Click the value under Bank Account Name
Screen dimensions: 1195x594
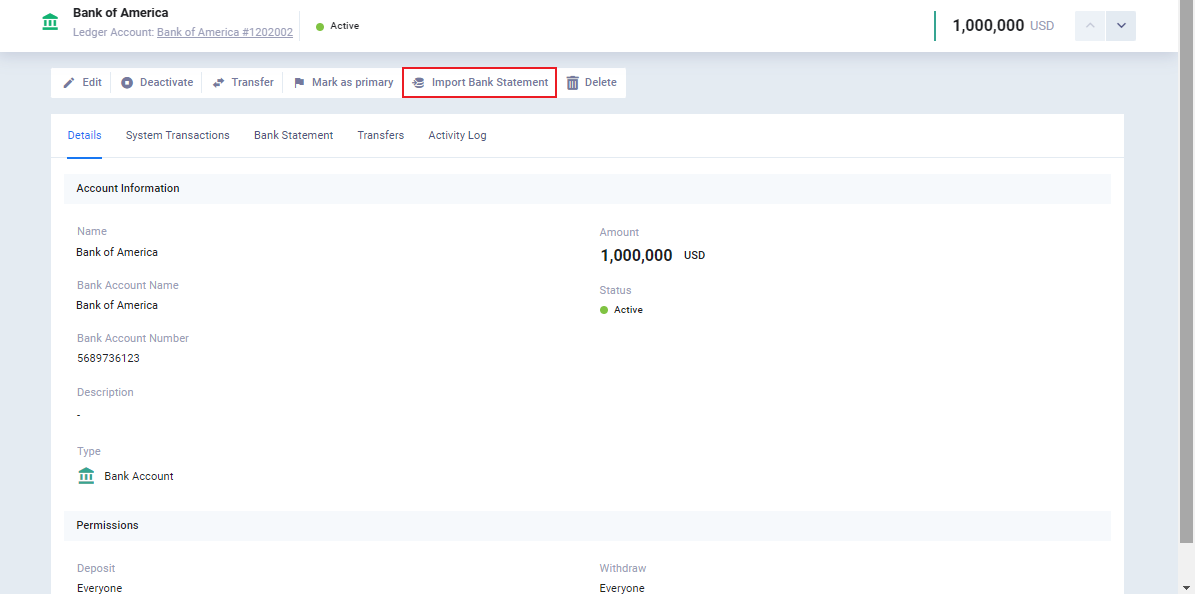click(117, 305)
